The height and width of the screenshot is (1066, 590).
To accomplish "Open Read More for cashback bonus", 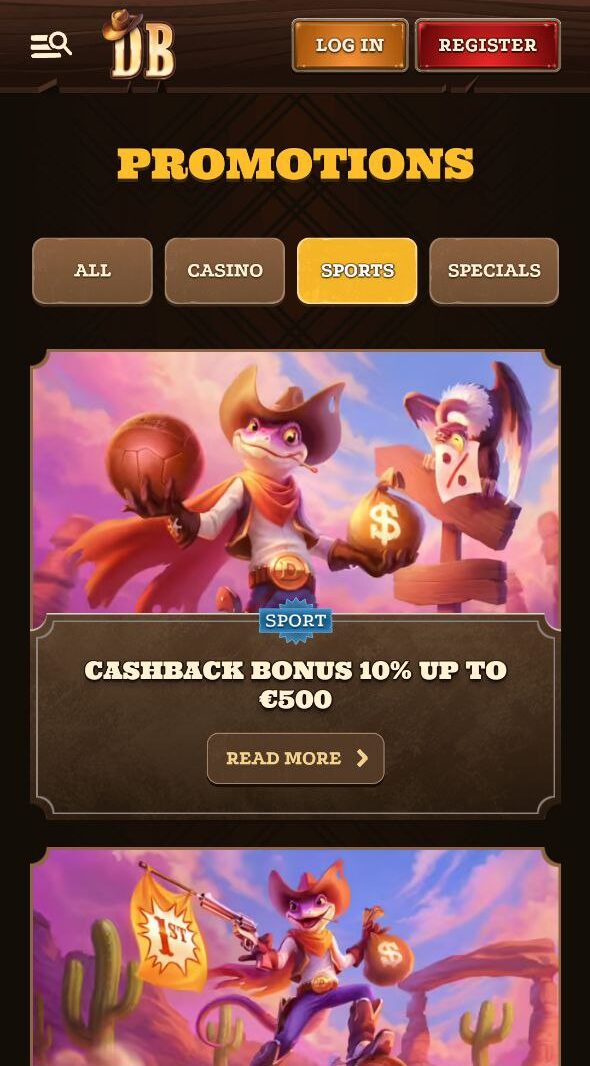I will click(x=296, y=759).
